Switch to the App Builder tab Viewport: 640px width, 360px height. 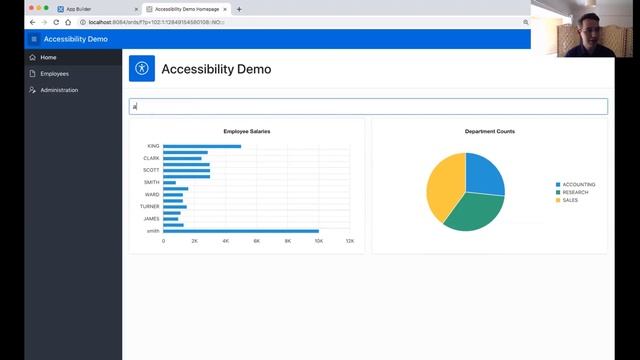click(97, 9)
